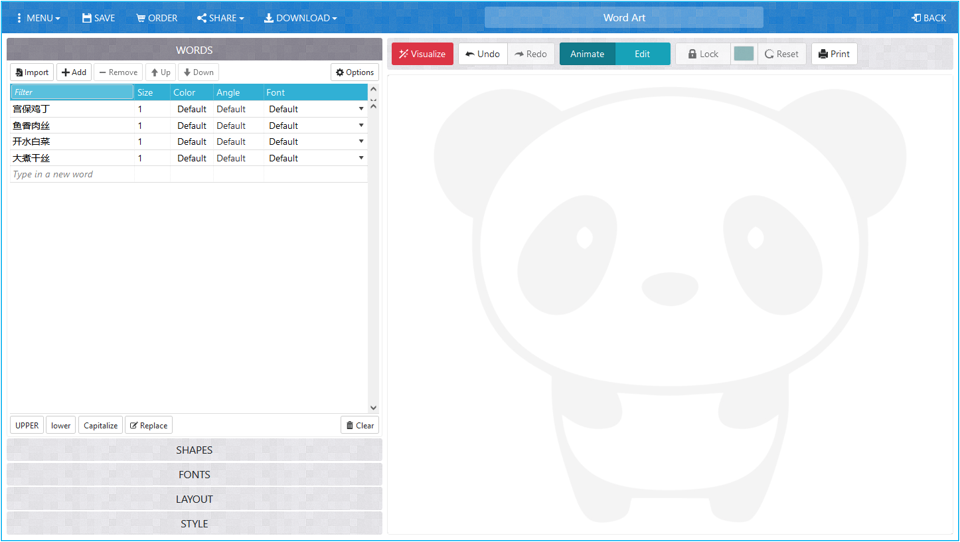960x542 pixels.
Task: Click the panda shape preview canvas
Action: pyautogui.click(x=670, y=304)
